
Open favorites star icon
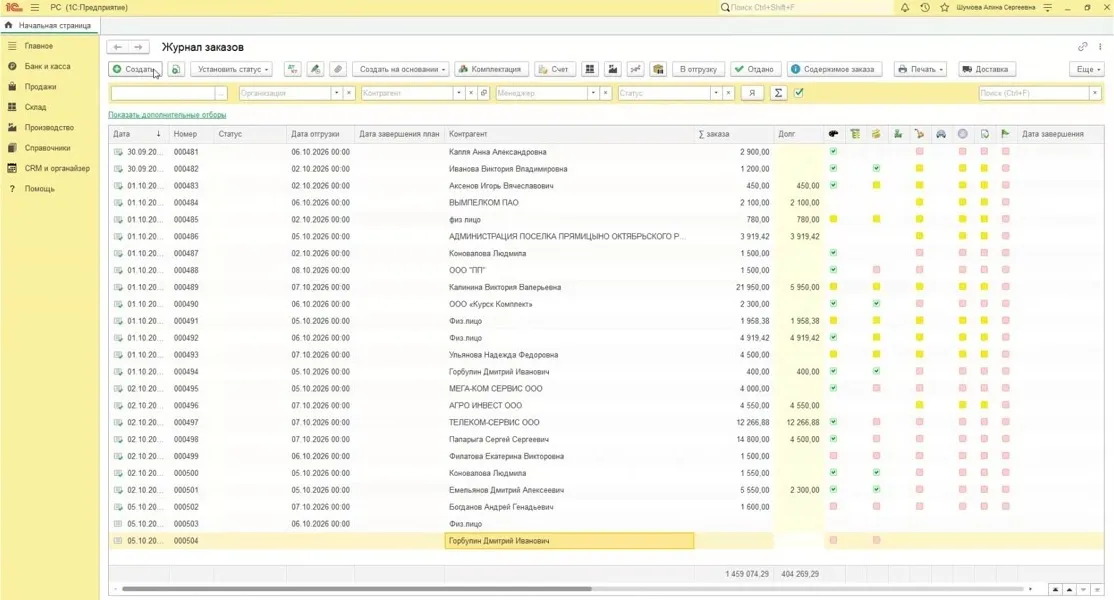click(x=944, y=8)
